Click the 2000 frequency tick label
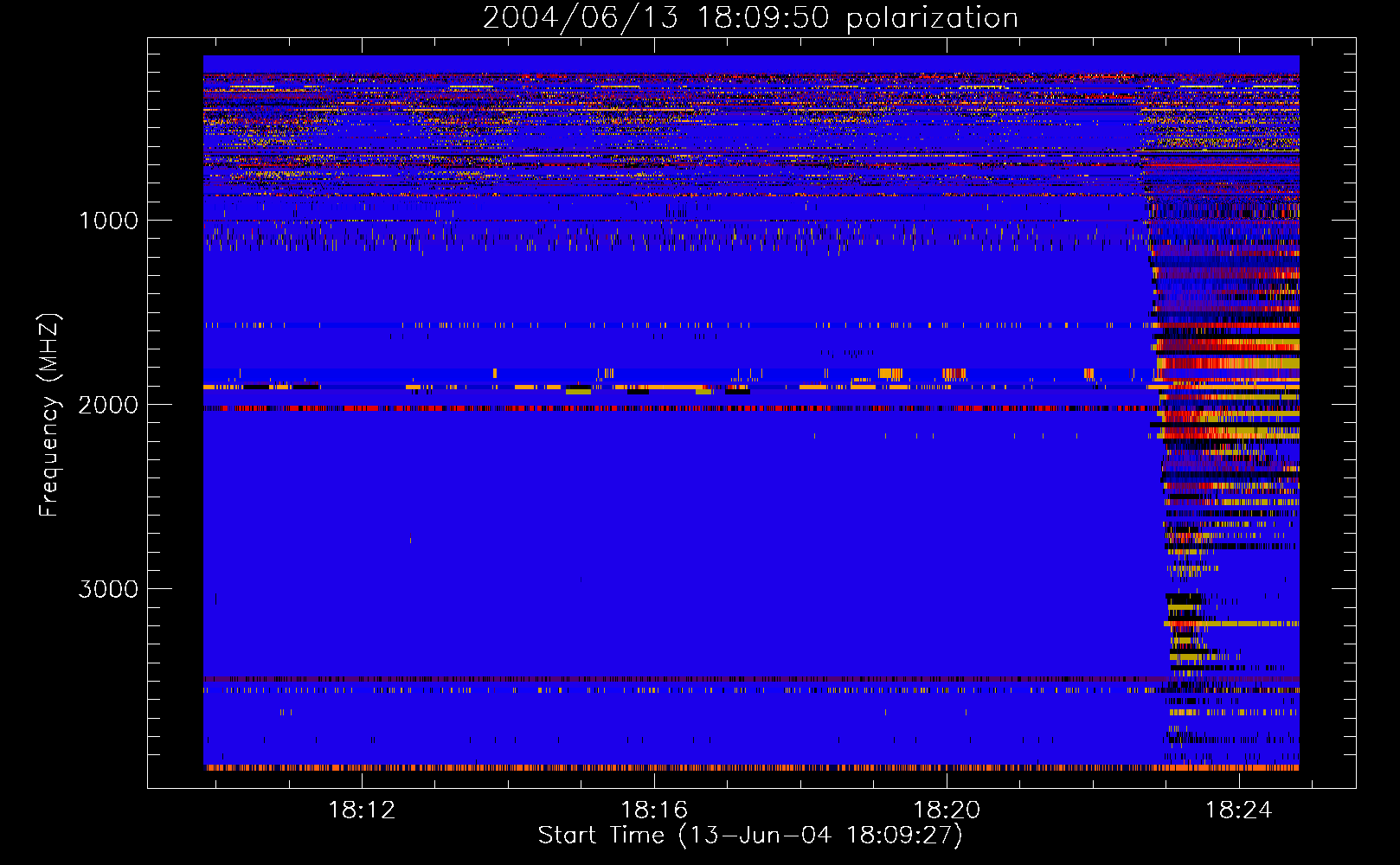This screenshot has width=1400, height=865. [x=108, y=405]
